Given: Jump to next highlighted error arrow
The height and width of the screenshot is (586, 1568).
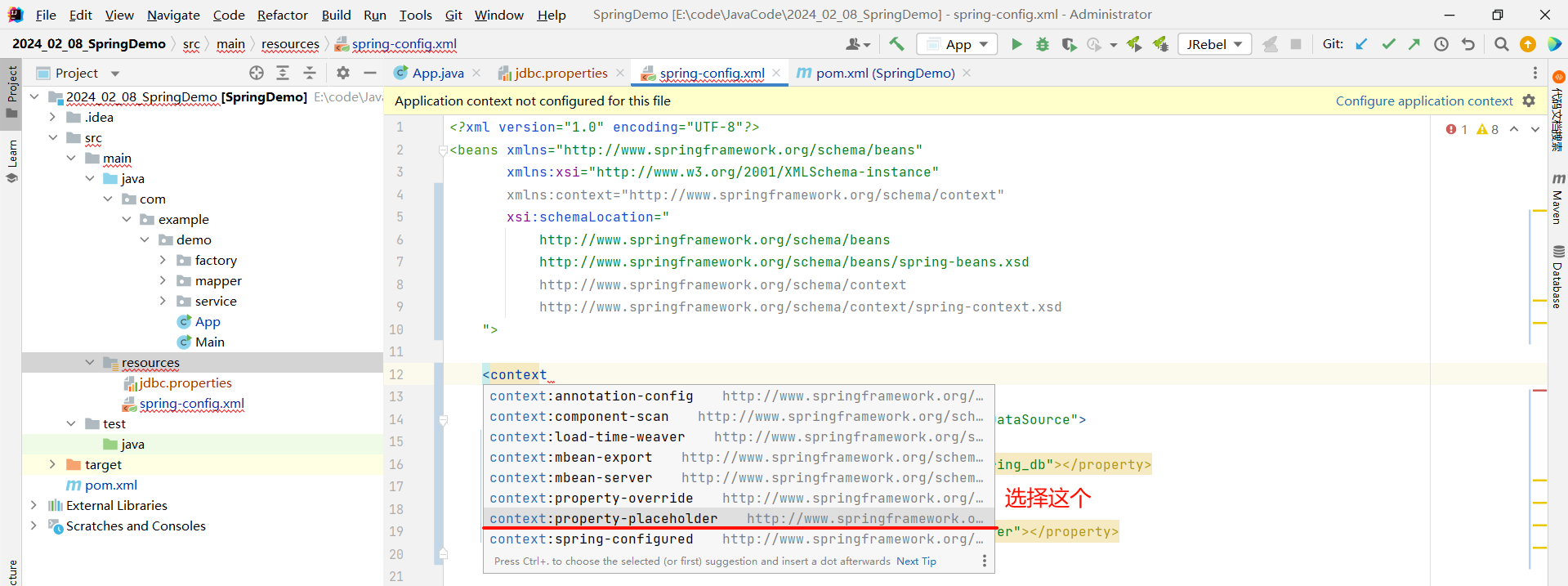Looking at the screenshot, I should 1535,129.
